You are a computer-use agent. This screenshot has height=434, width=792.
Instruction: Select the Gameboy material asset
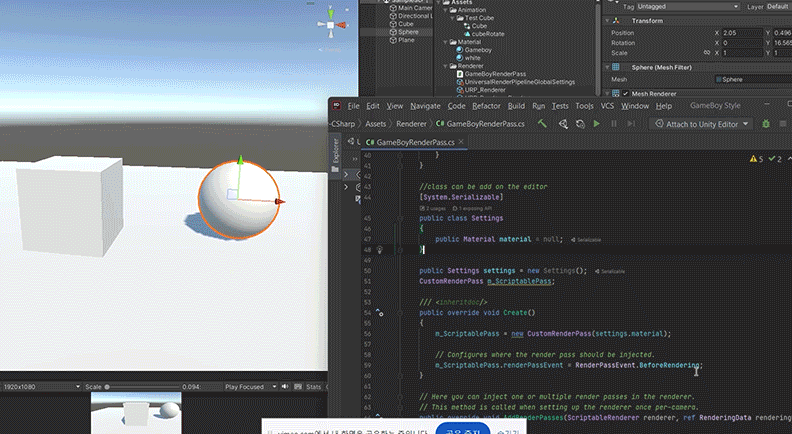click(x=478, y=48)
